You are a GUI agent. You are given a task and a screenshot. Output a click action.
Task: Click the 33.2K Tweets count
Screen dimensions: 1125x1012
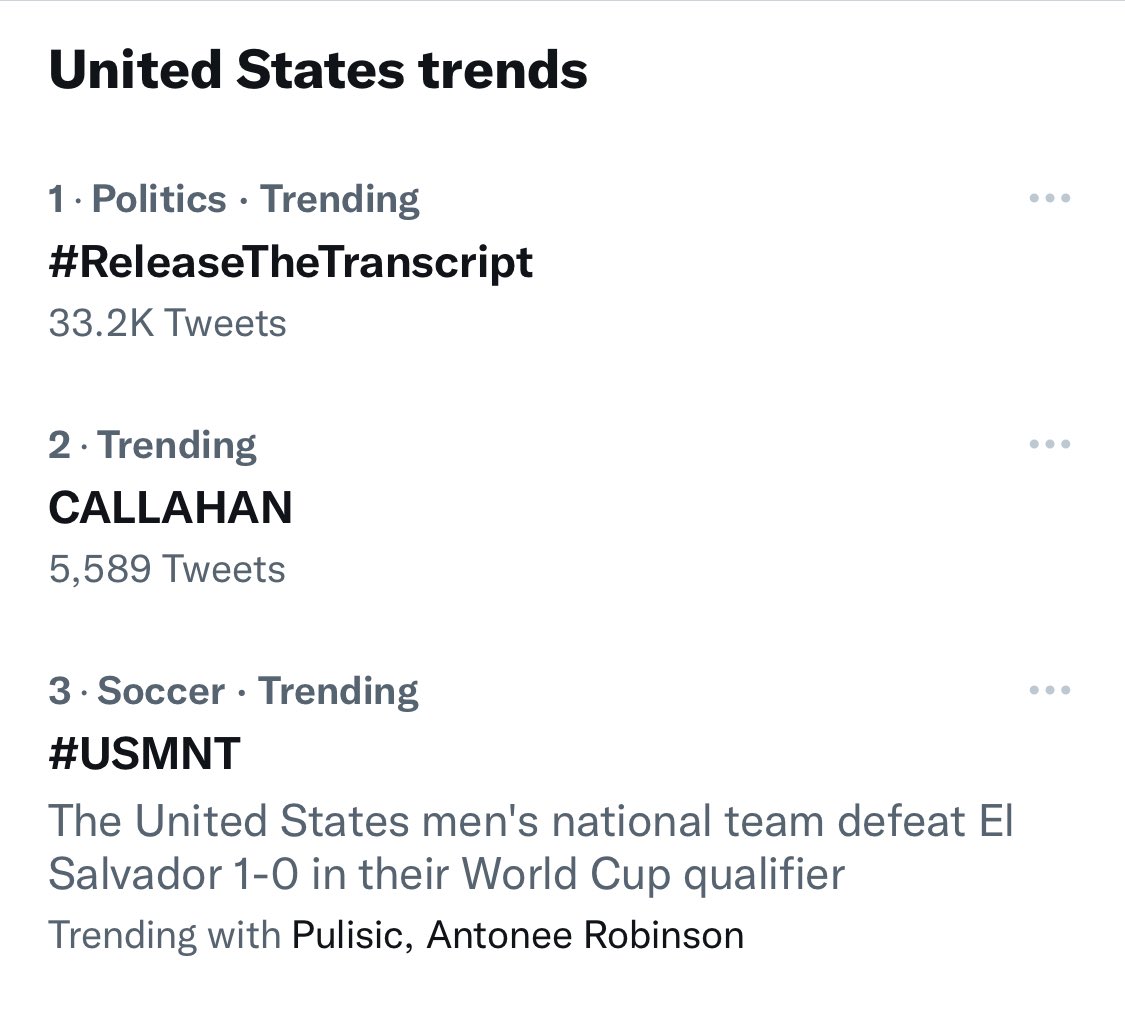[167, 323]
